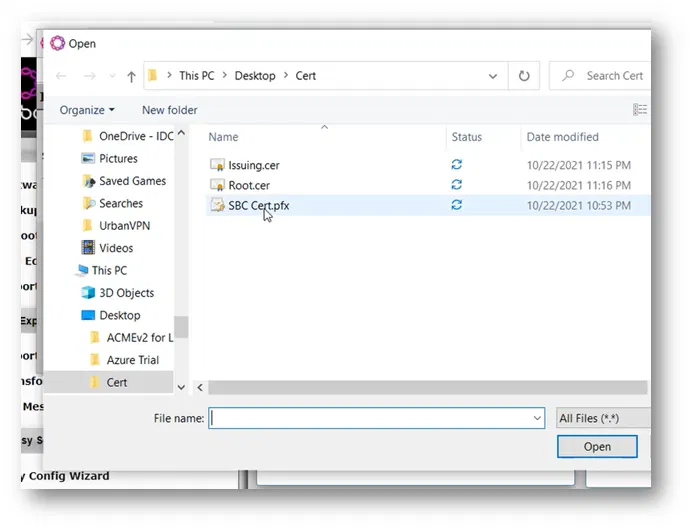Image resolution: width=693 pixels, height=531 pixels.
Task: Open the Organize dropdown menu
Action: tap(87, 110)
